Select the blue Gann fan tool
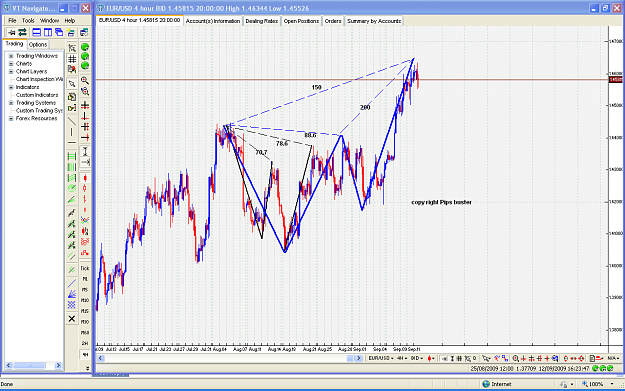The height and width of the screenshot is (391, 625). coord(72,294)
